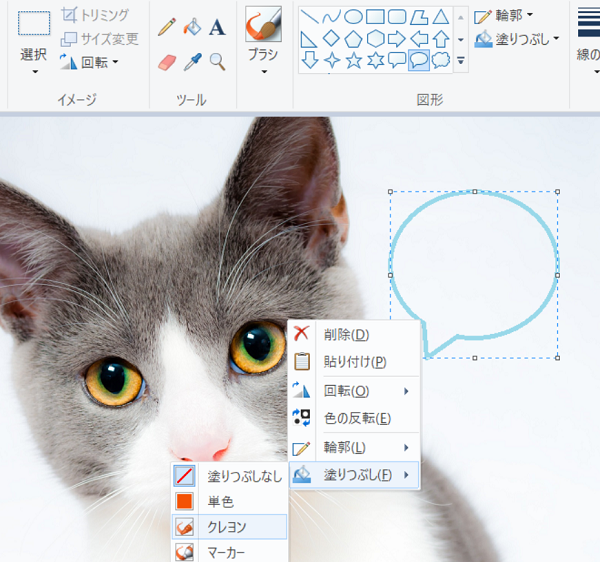
Task: Choose the straight line shape
Action: (x=309, y=16)
